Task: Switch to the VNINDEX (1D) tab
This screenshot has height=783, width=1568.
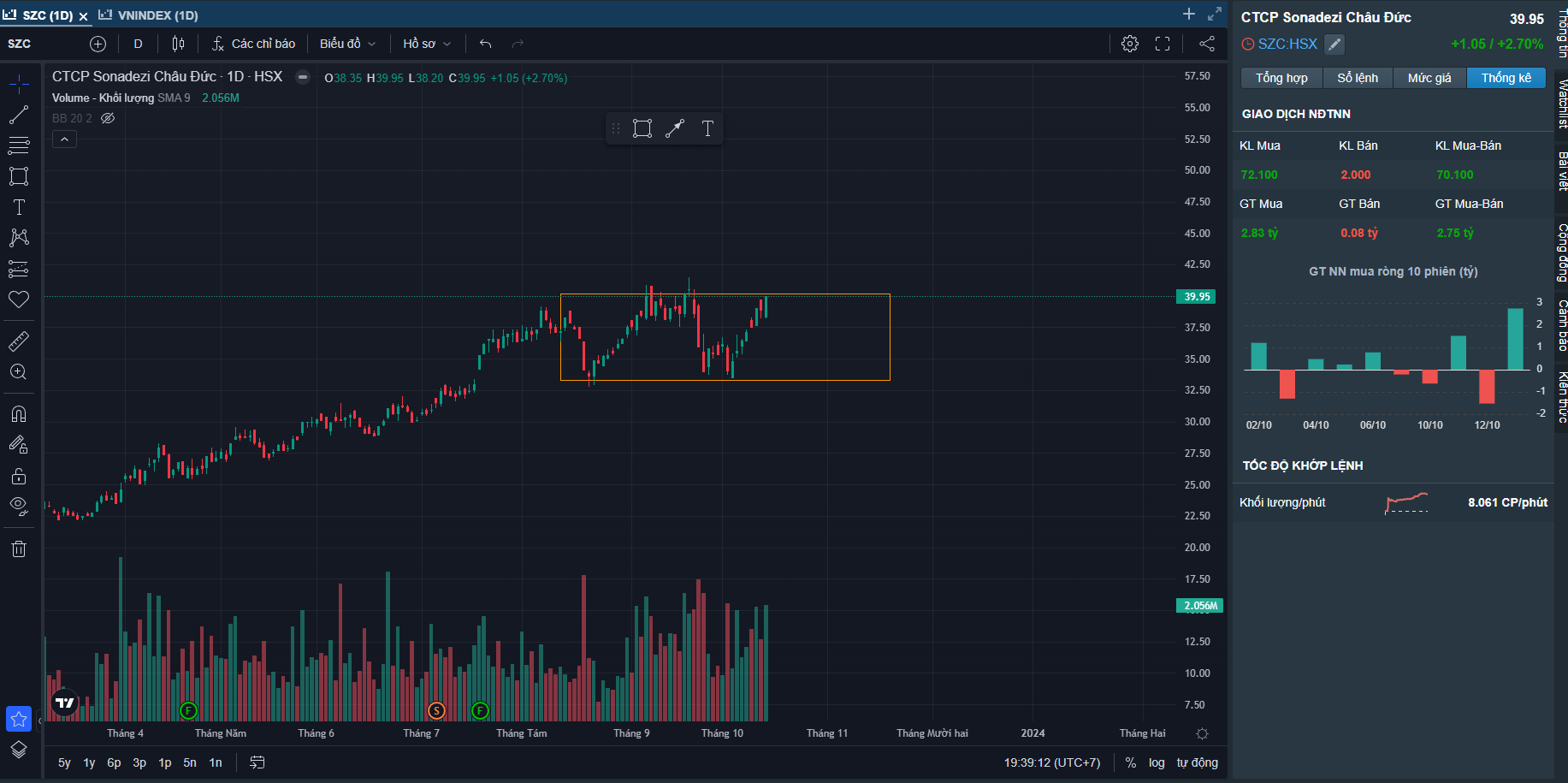Action: (x=157, y=15)
